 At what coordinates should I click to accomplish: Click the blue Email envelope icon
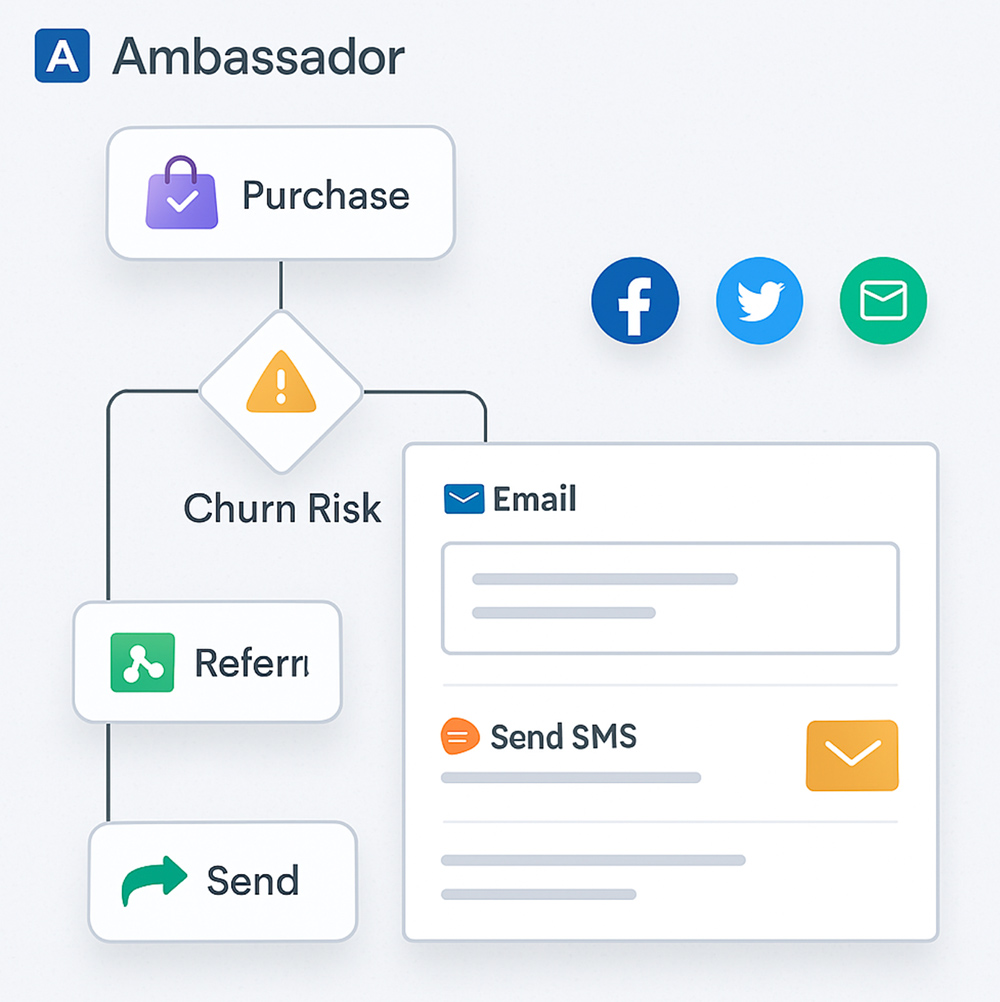(x=464, y=499)
